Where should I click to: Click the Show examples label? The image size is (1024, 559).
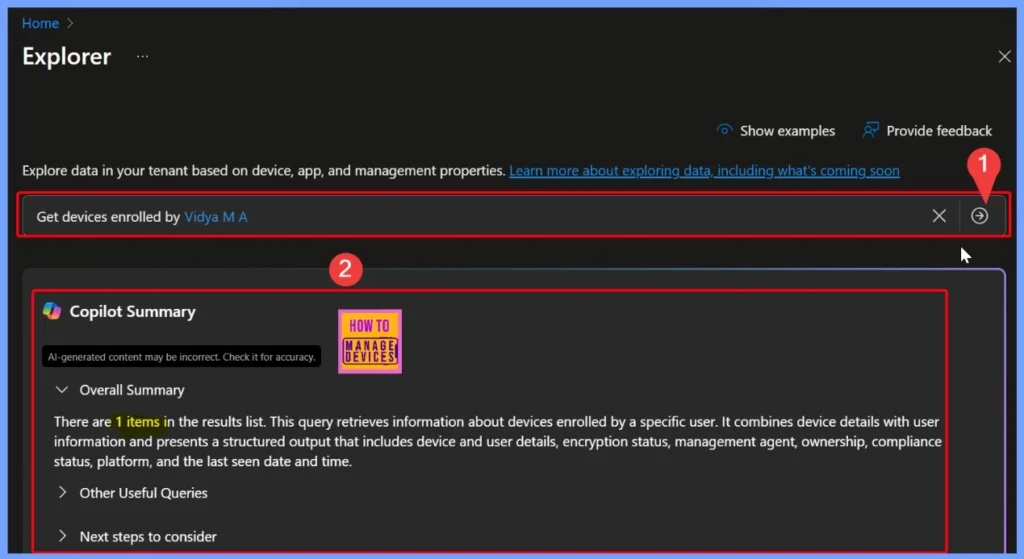pyautogui.click(x=787, y=131)
